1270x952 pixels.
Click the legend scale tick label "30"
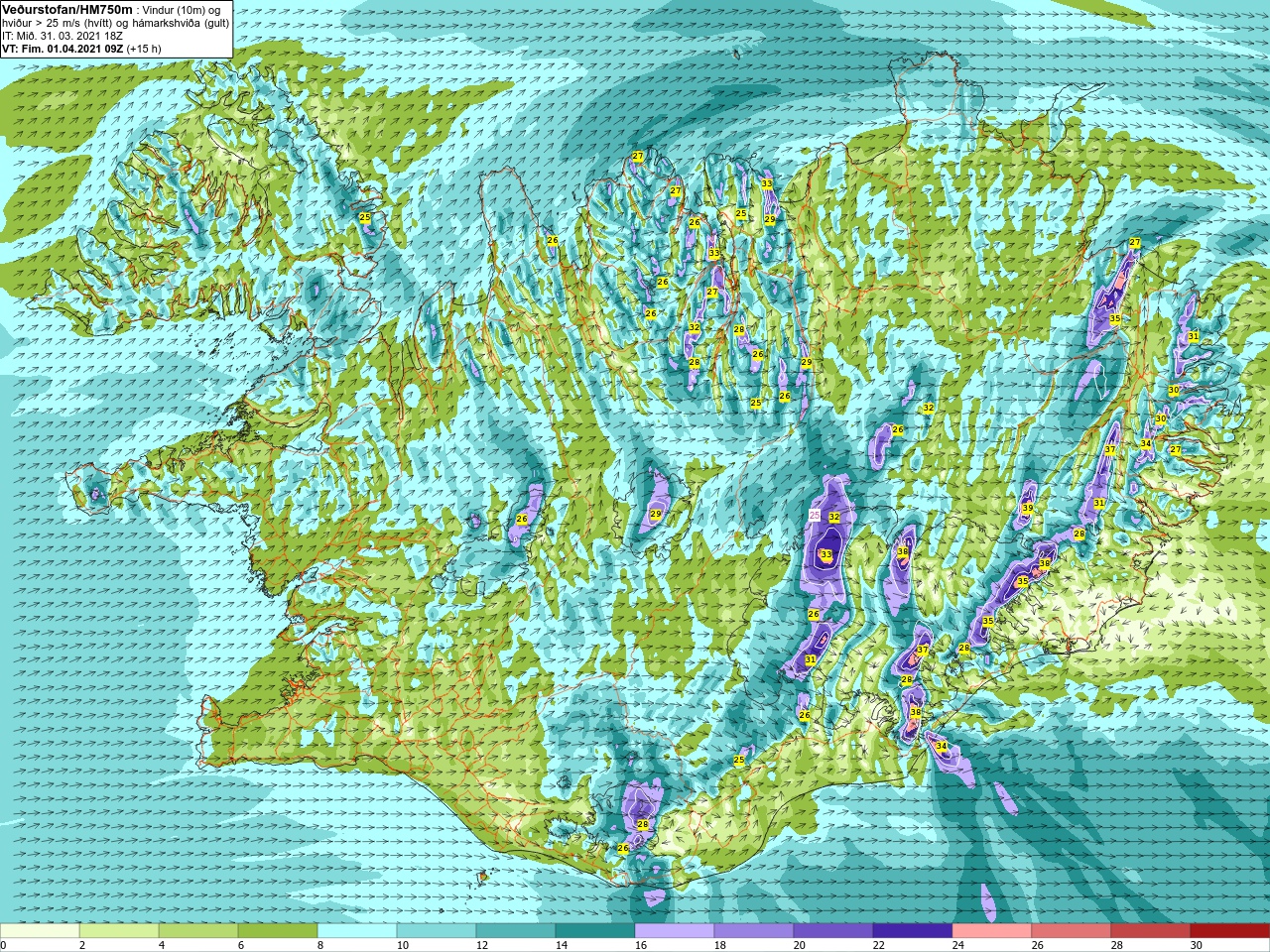tap(1197, 945)
